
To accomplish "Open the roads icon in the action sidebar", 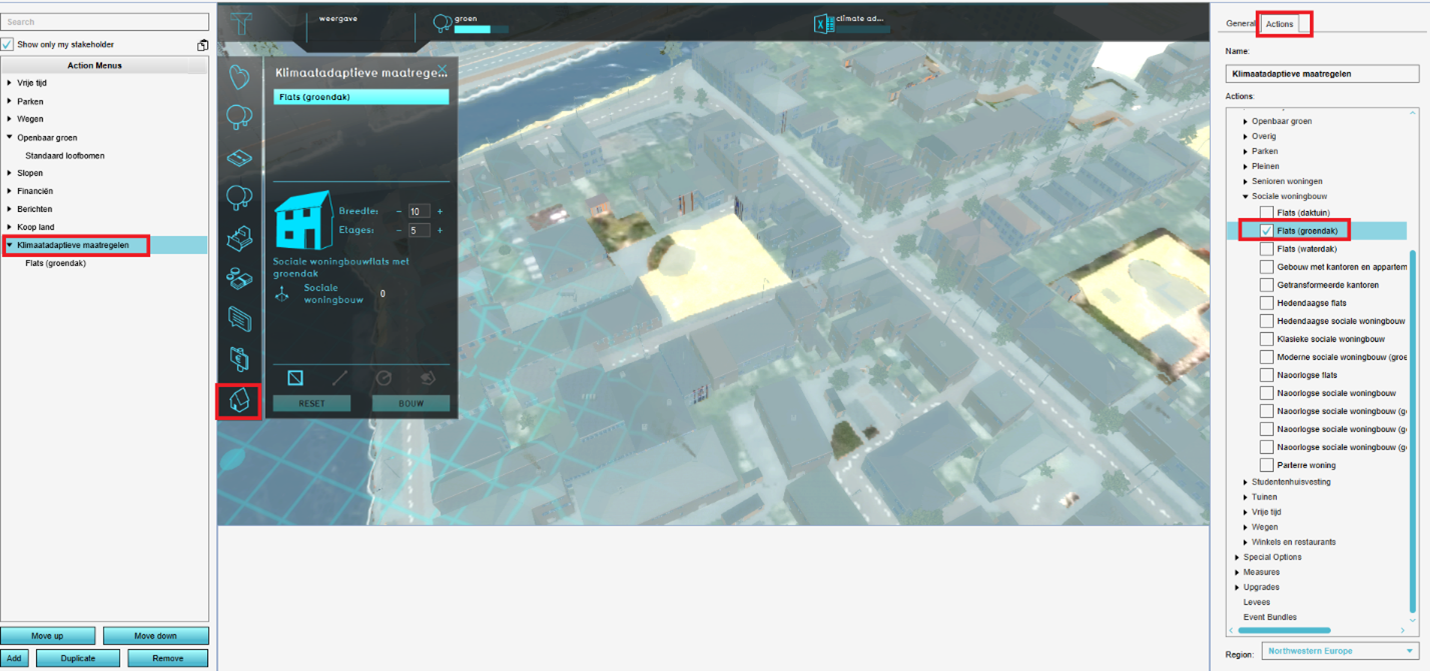I will [x=239, y=158].
